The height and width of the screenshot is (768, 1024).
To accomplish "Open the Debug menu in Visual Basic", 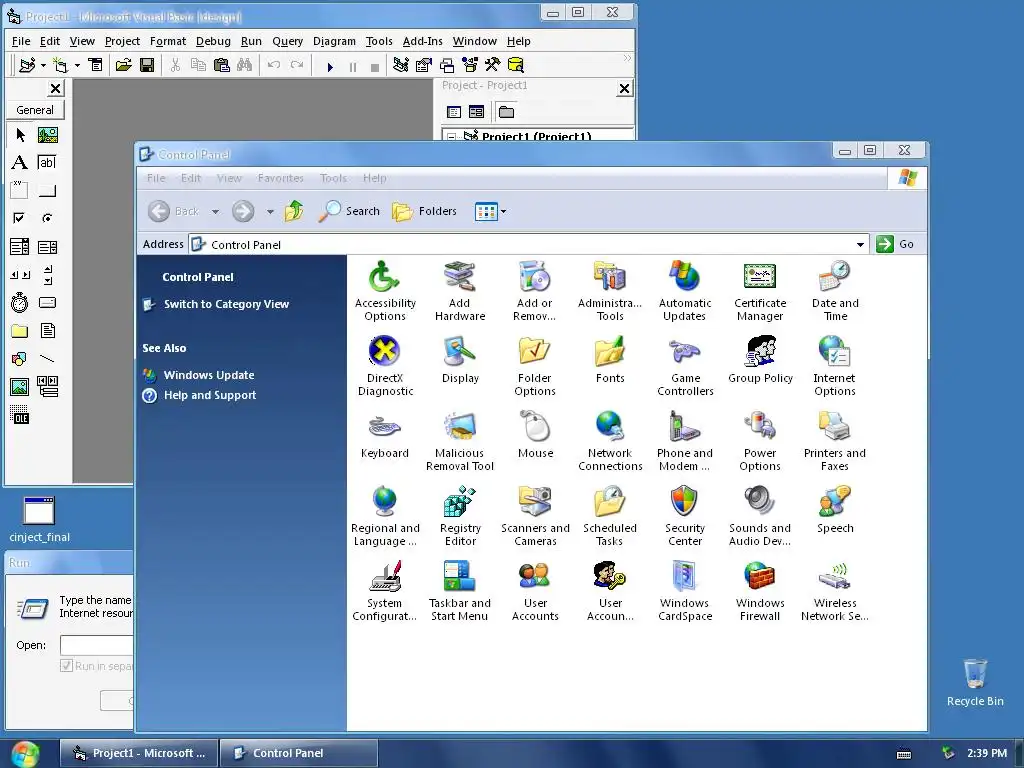I will point(213,41).
